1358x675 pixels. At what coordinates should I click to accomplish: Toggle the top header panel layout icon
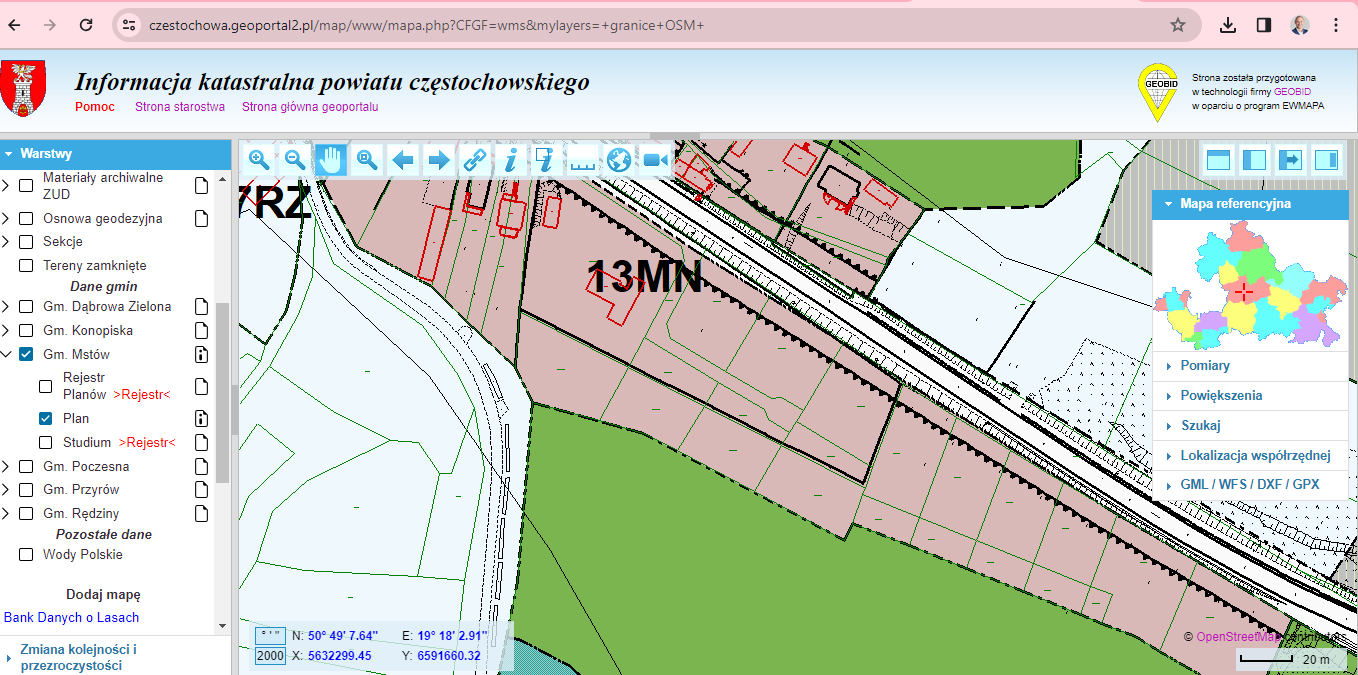1218,160
